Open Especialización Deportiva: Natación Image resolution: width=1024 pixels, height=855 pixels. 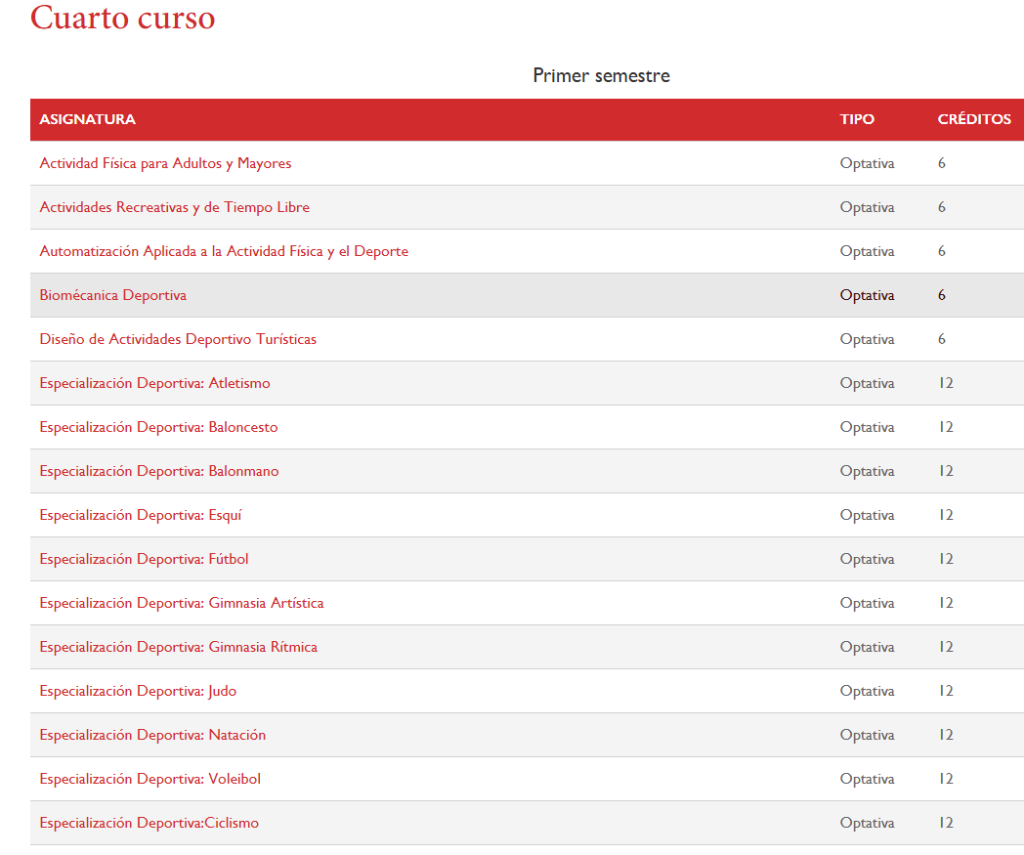(x=153, y=735)
